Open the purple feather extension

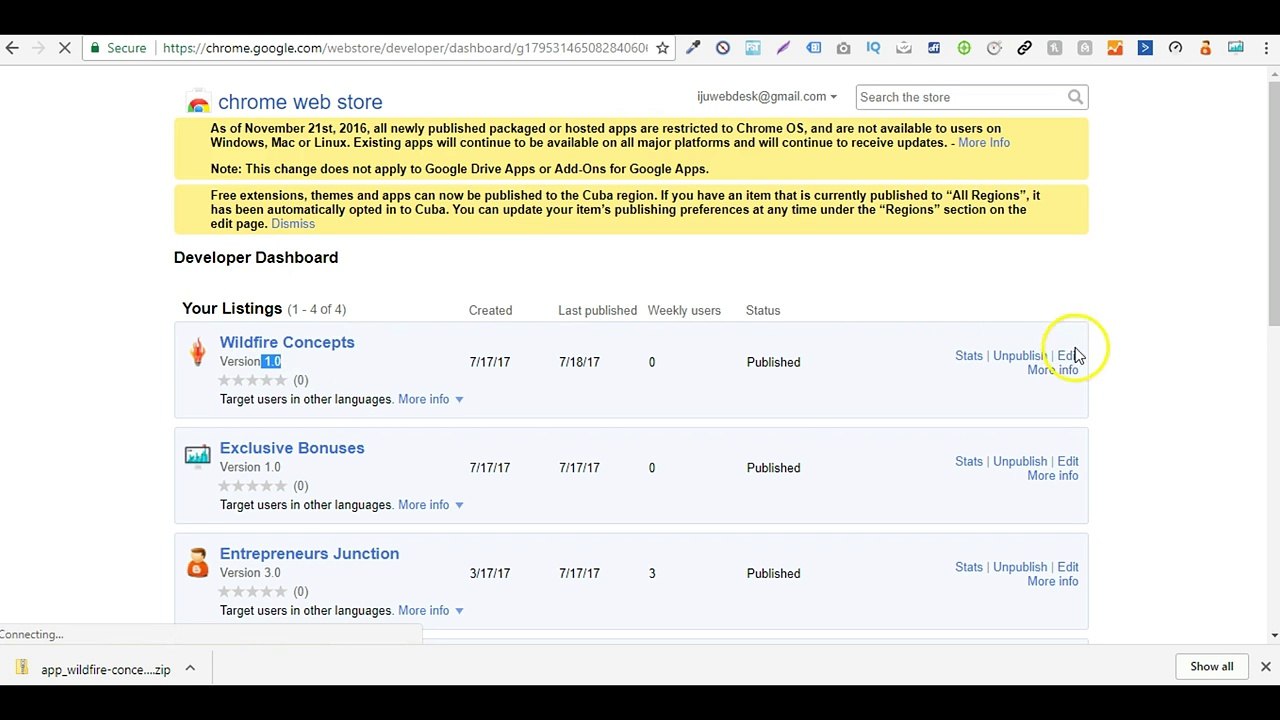[783, 48]
